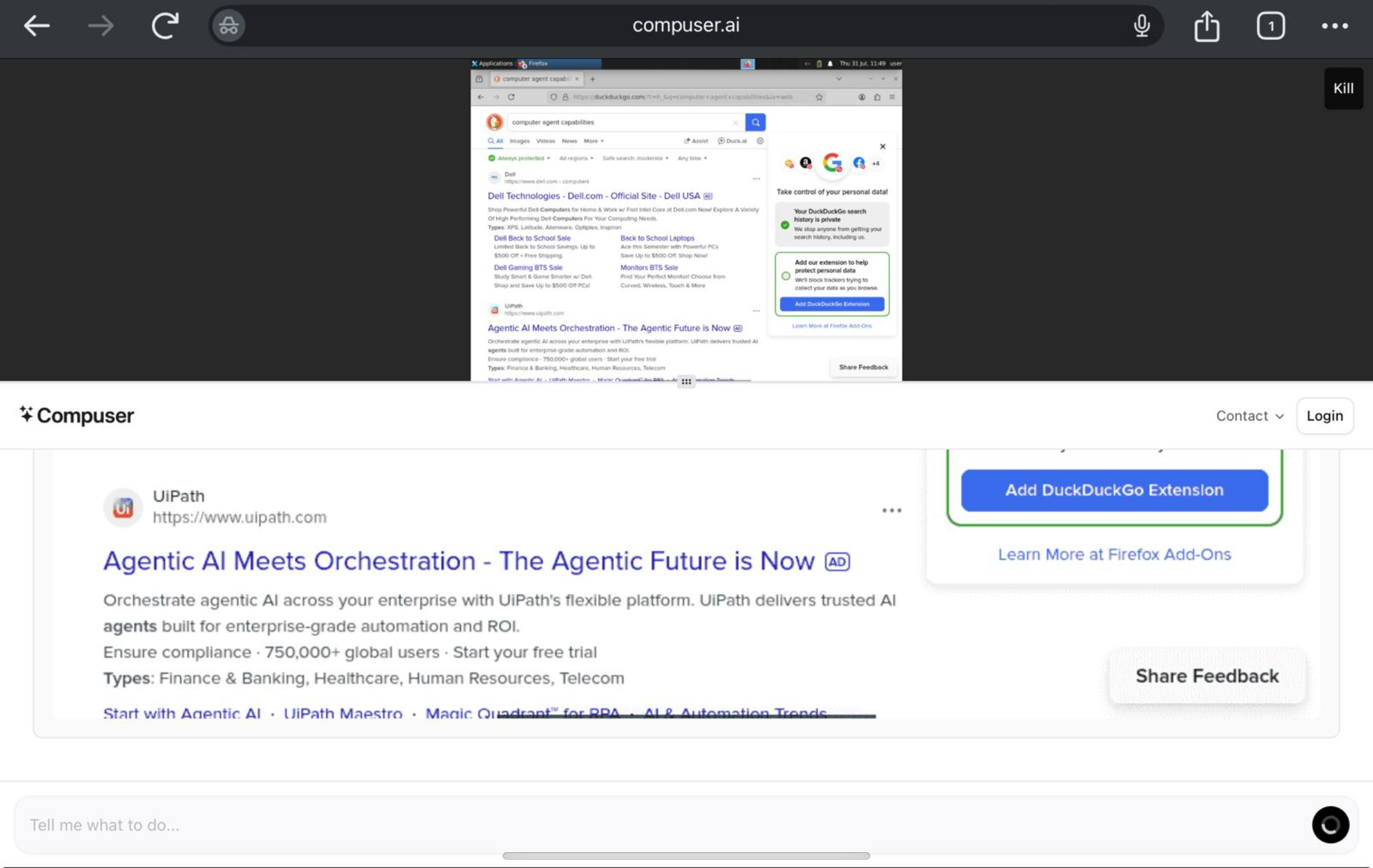Screen dimensions: 1373x868
Task: Click the Start with Agentic AI sitelink
Action: pyautogui.click(x=182, y=713)
